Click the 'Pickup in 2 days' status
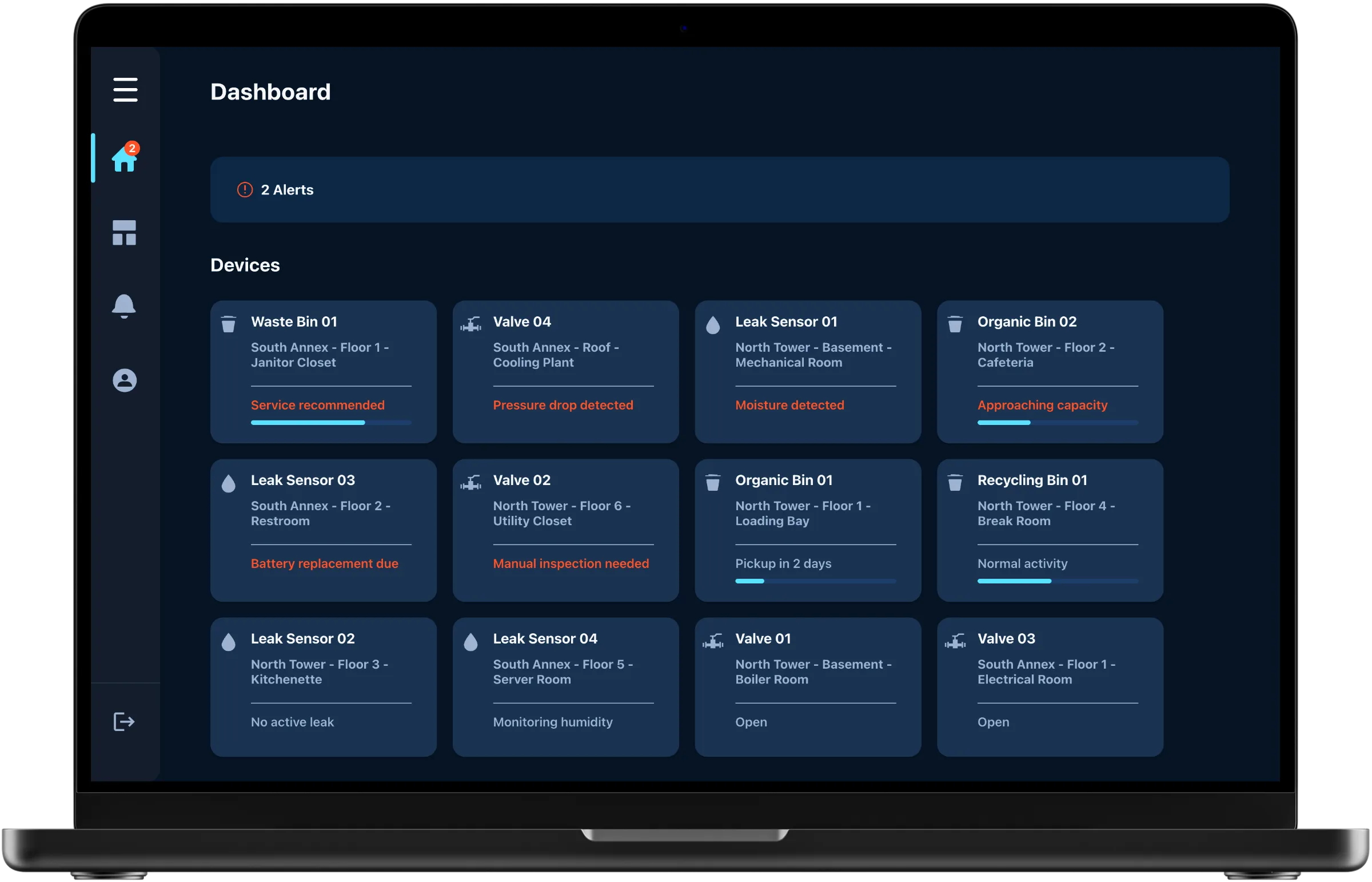 (784, 563)
